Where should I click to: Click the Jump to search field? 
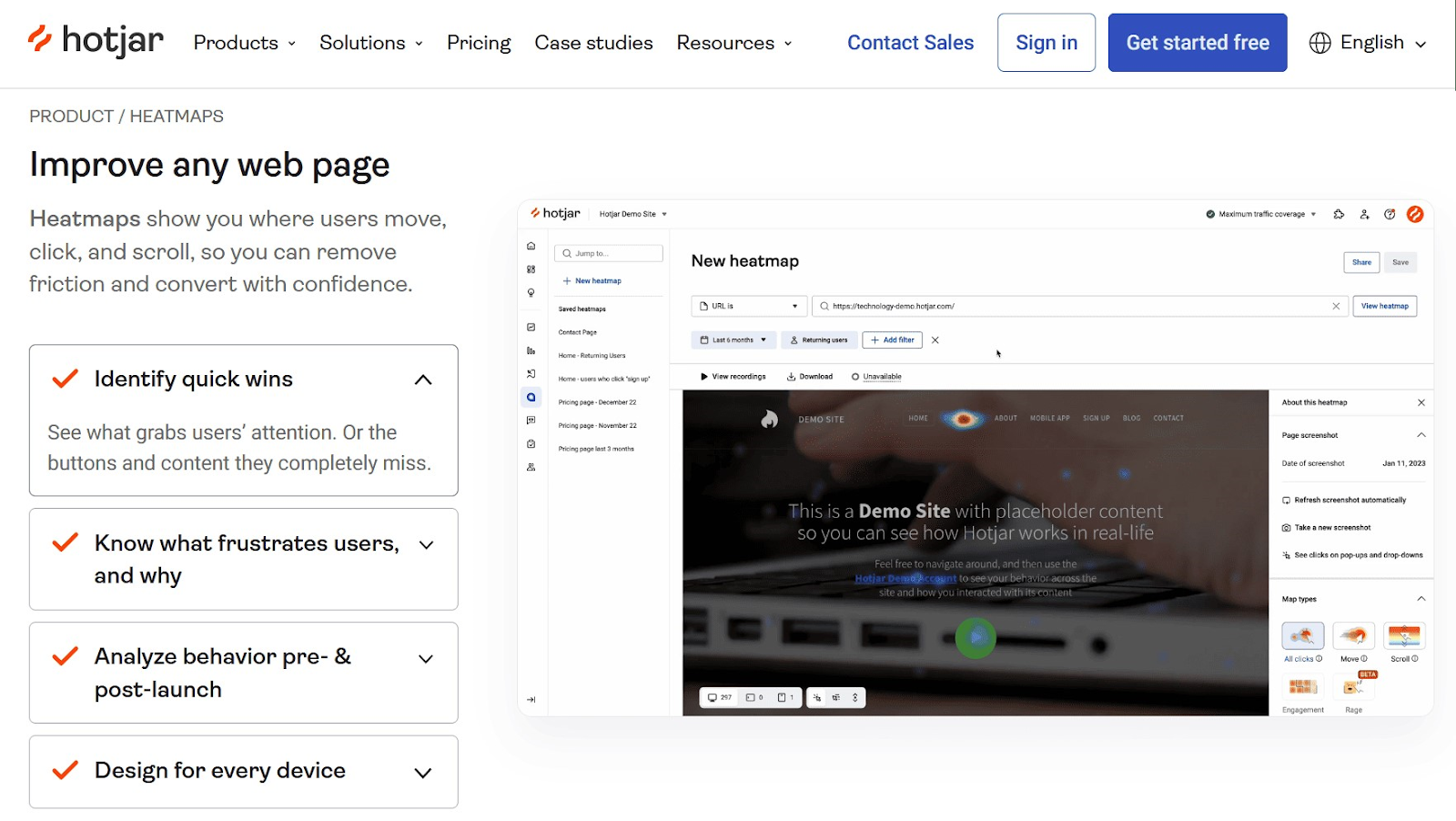tap(608, 253)
